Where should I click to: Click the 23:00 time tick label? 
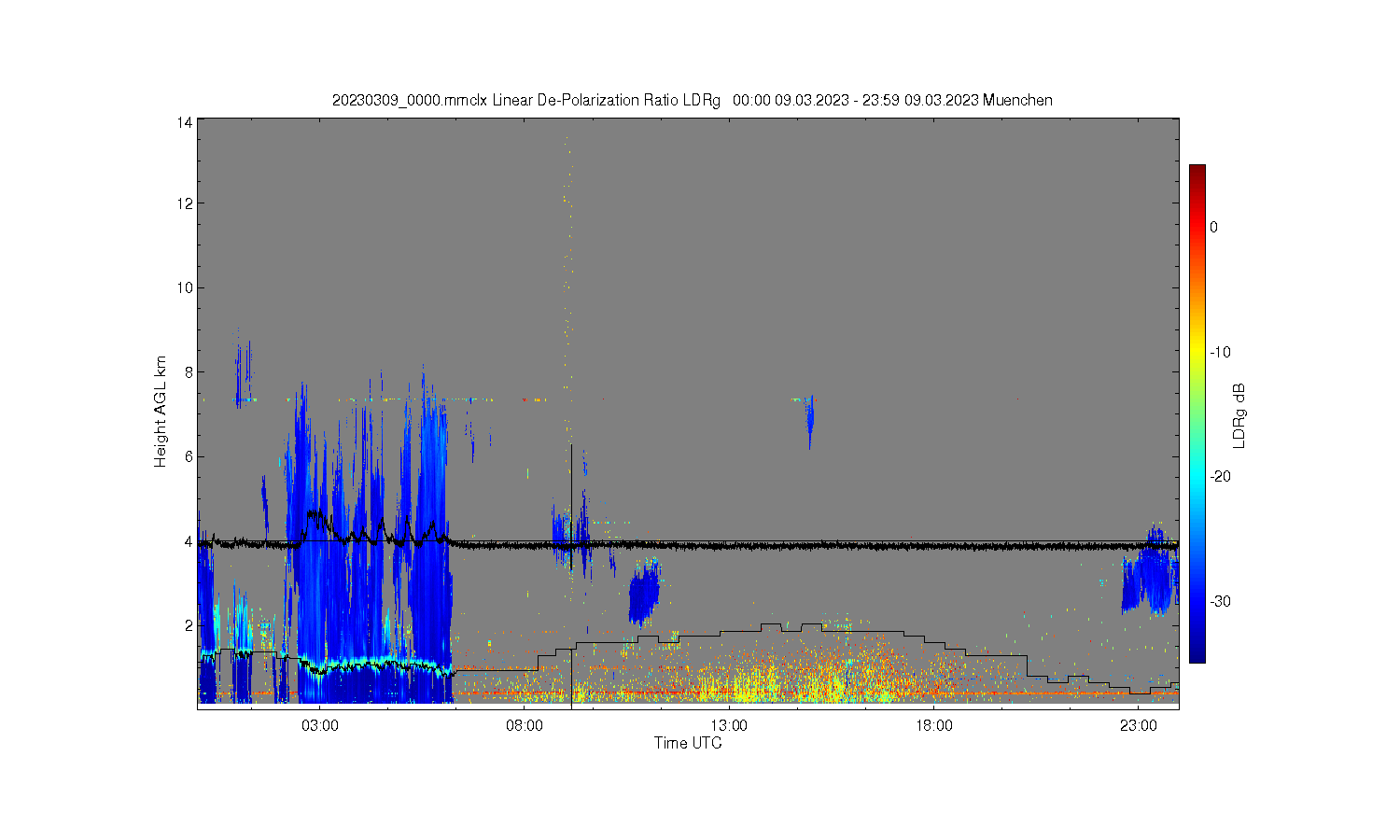(1138, 725)
